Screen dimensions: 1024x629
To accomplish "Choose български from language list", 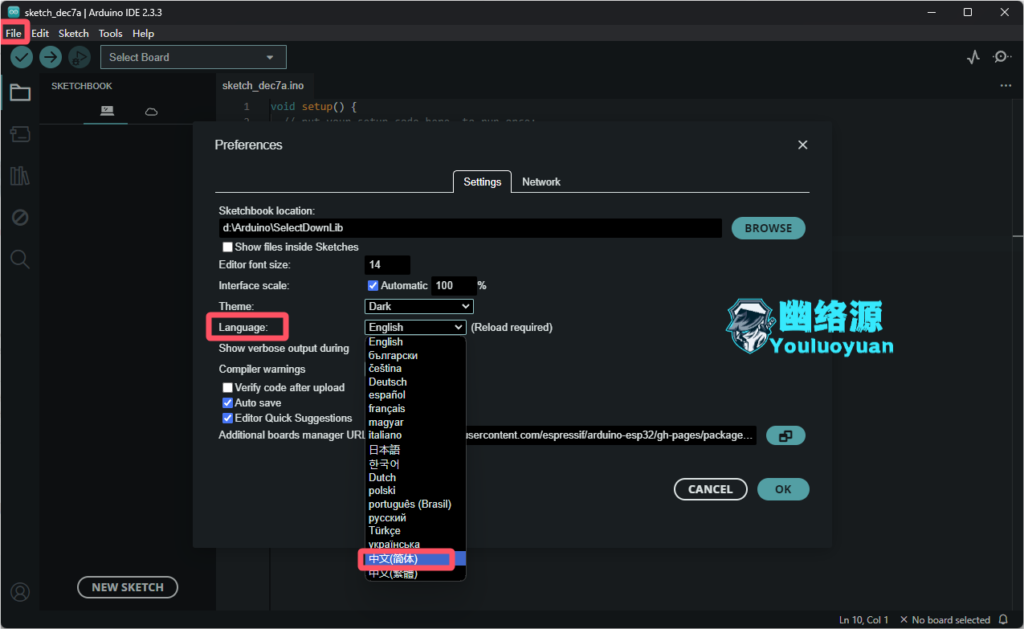I will pyautogui.click(x=415, y=355).
